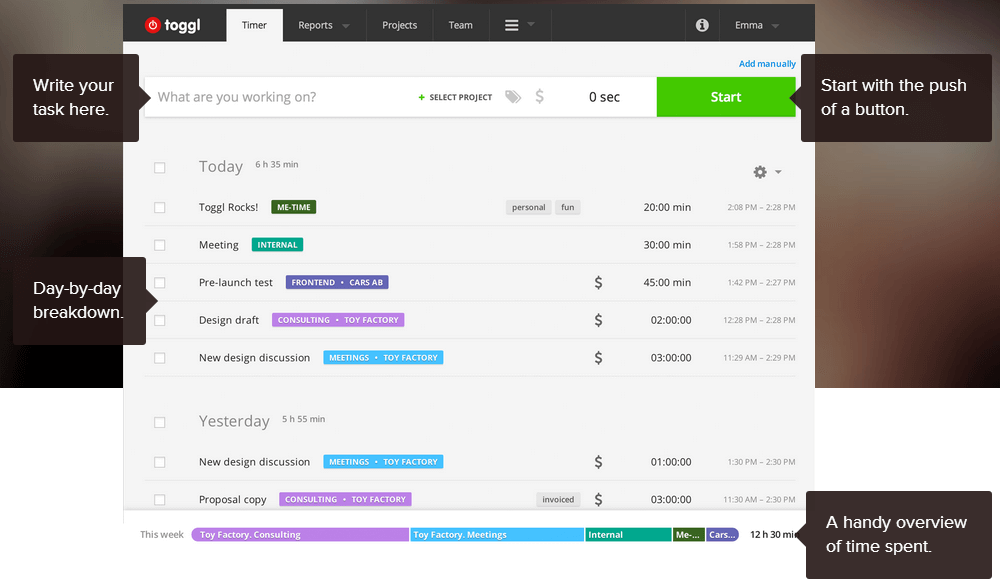Click billable dollar icon for Design draft

coord(598,319)
